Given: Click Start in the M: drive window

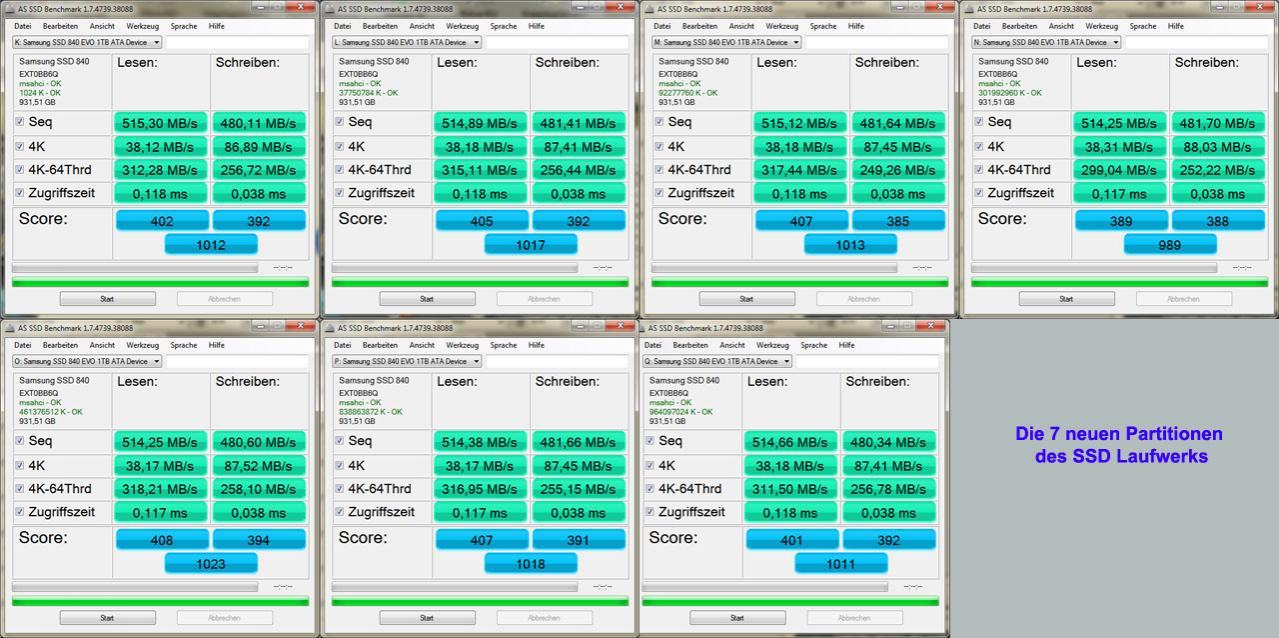Looking at the screenshot, I should (746, 298).
